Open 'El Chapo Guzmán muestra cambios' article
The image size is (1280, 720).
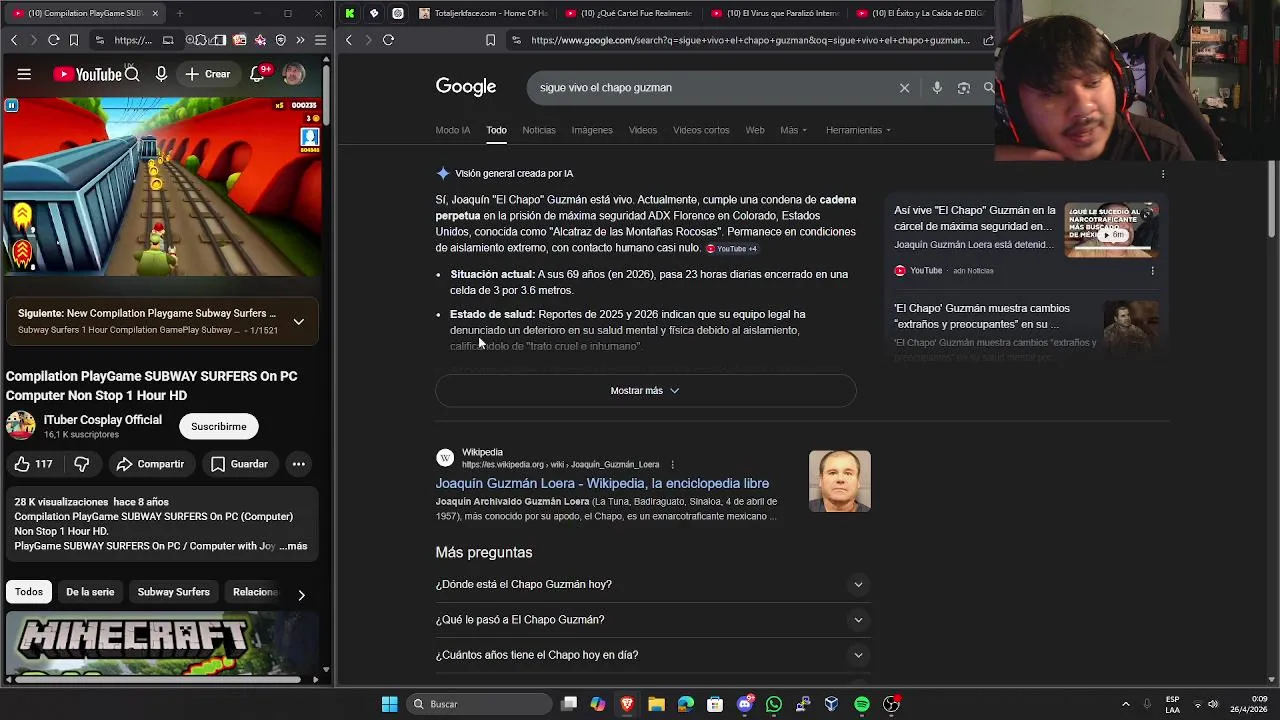coord(982,316)
